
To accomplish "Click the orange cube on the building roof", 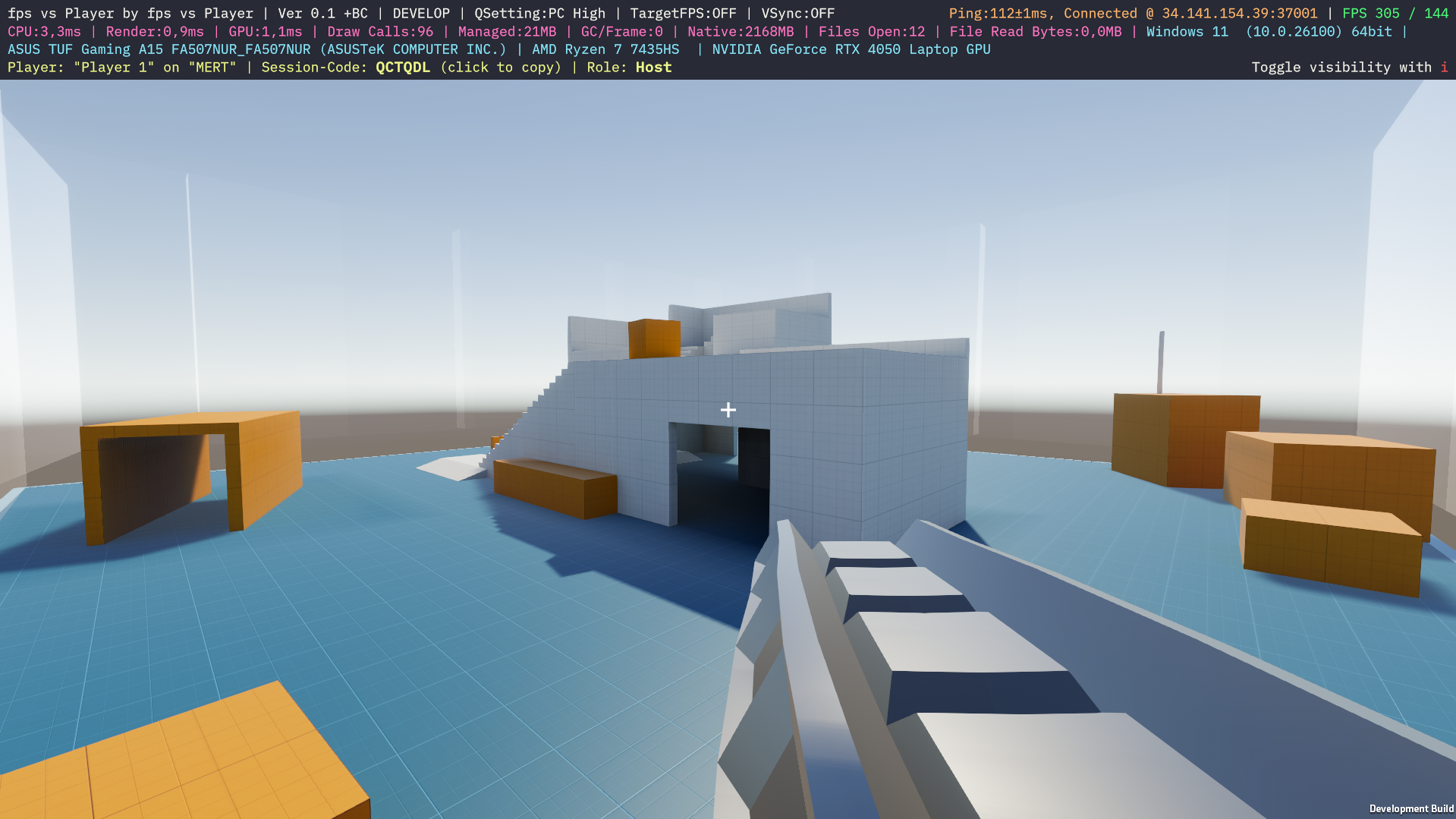I will point(654,339).
